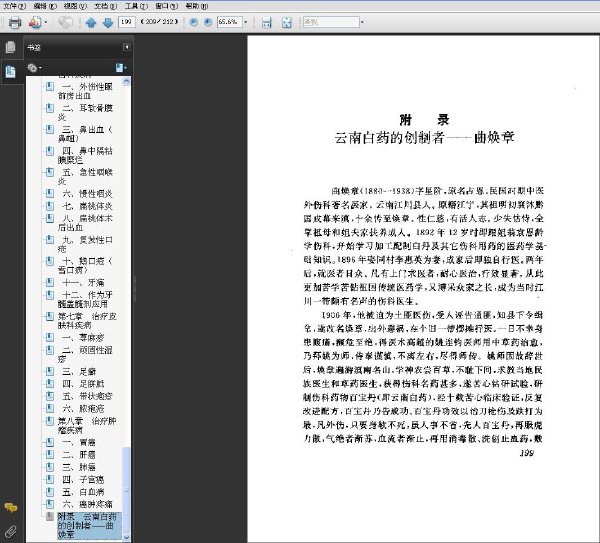Select highlighted bookmark 附录 云南白药的创制者
Viewport: 600px width, 543px height.
tap(89, 526)
